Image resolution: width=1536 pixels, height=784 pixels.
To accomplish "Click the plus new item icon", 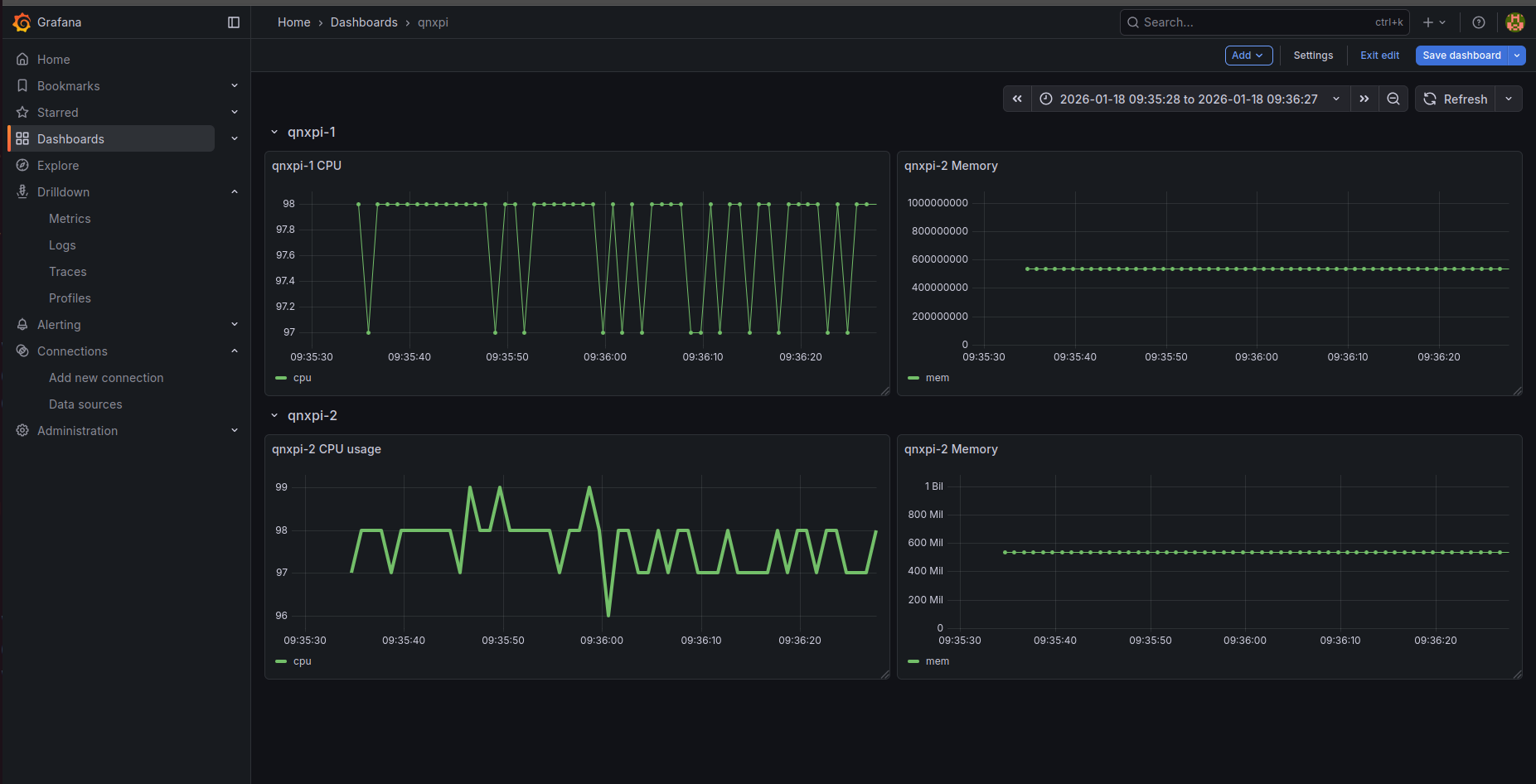I will pyautogui.click(x=1434, y=22).
